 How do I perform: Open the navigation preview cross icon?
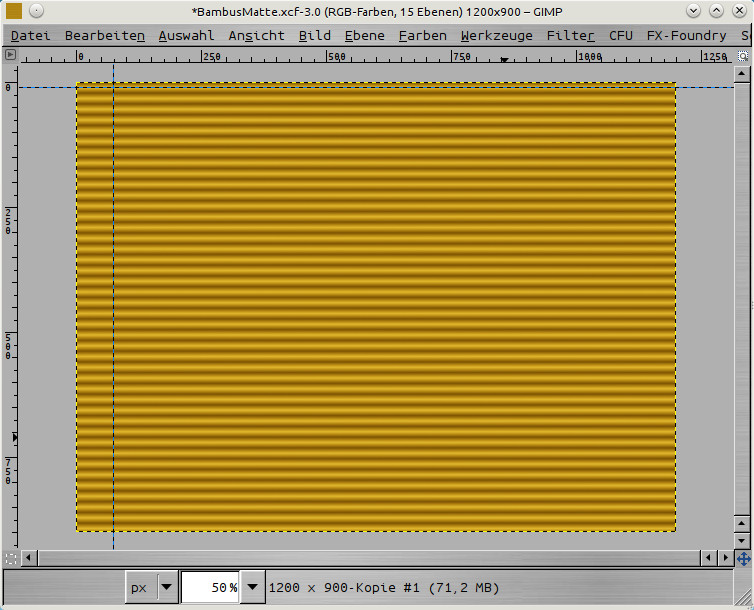(742, 558)
